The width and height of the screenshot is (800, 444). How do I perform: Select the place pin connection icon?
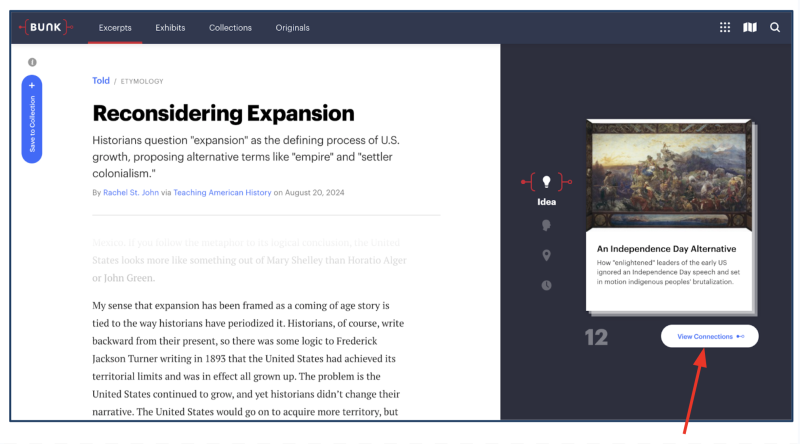click(546, 256)
